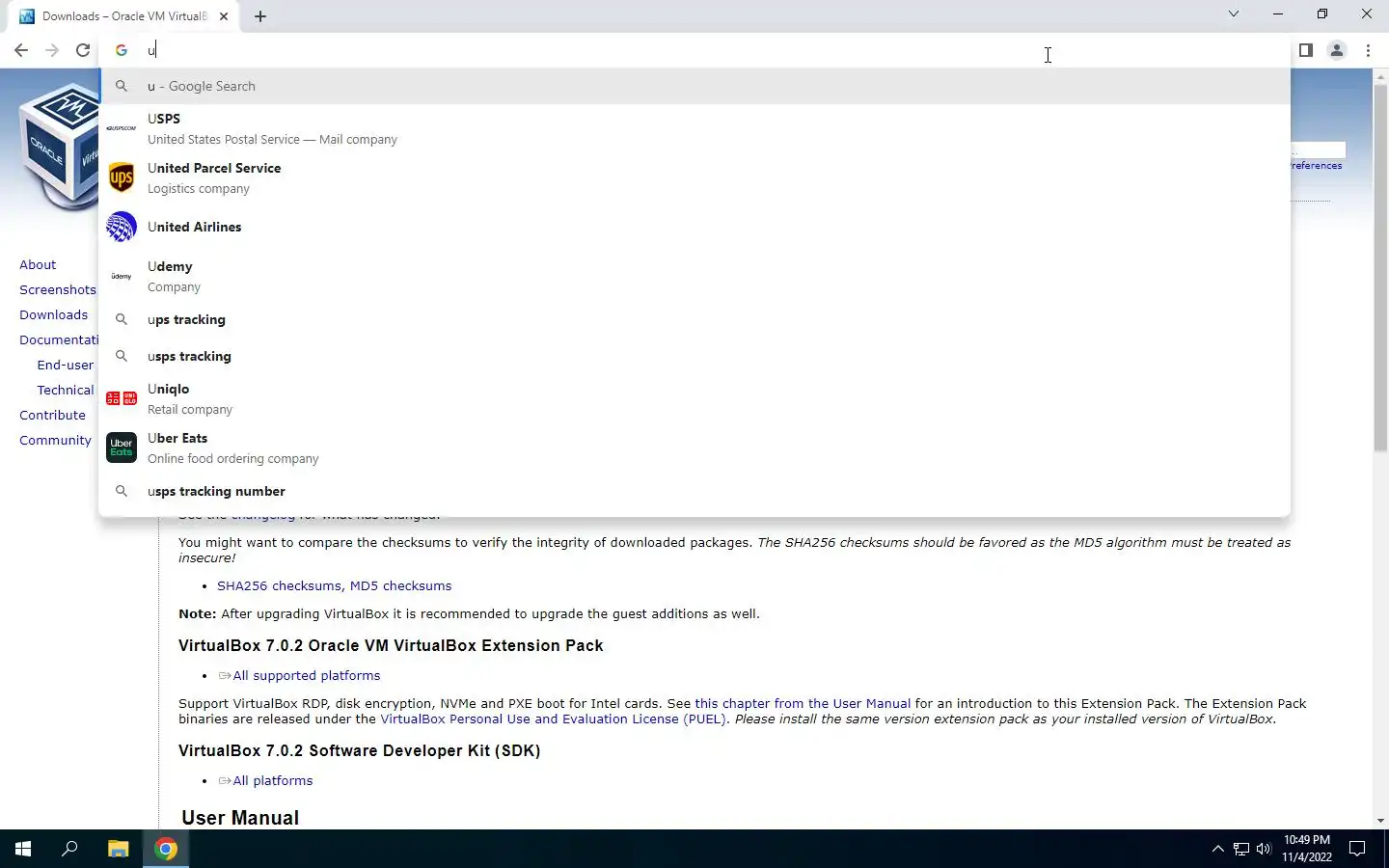Image resolution: width=1389 pixels, height=868 pixels.
Task: Select the United Parcel Service suggestion
Action: pyautogui.click(x=694, y=177)
